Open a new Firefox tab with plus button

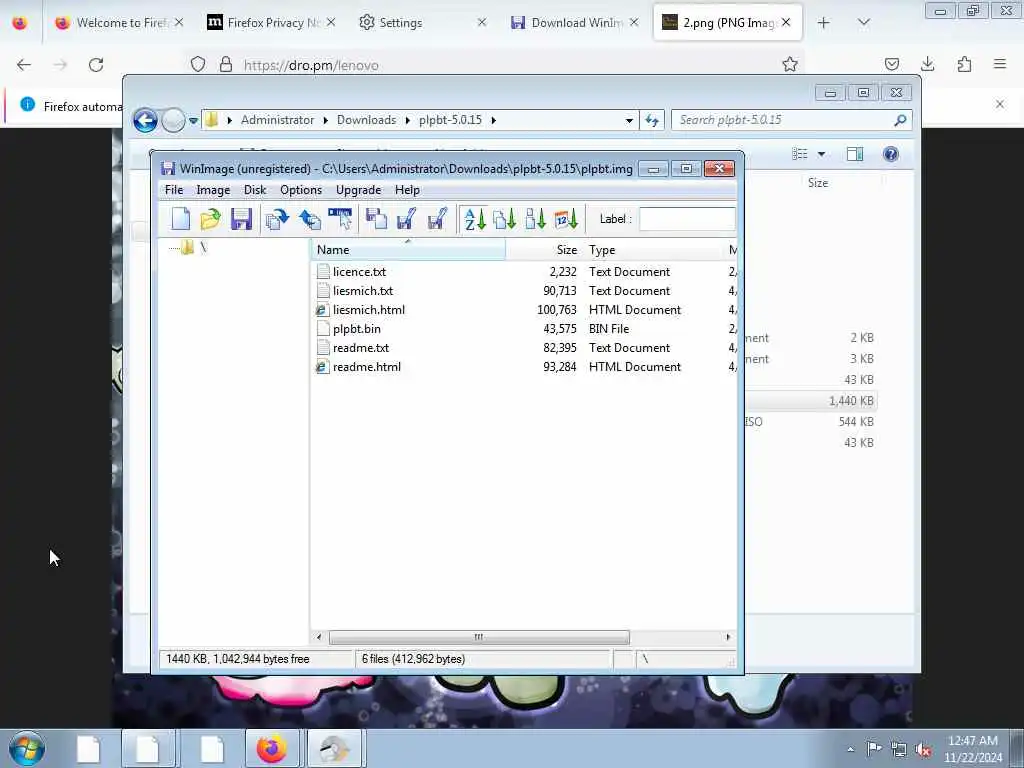824,23
